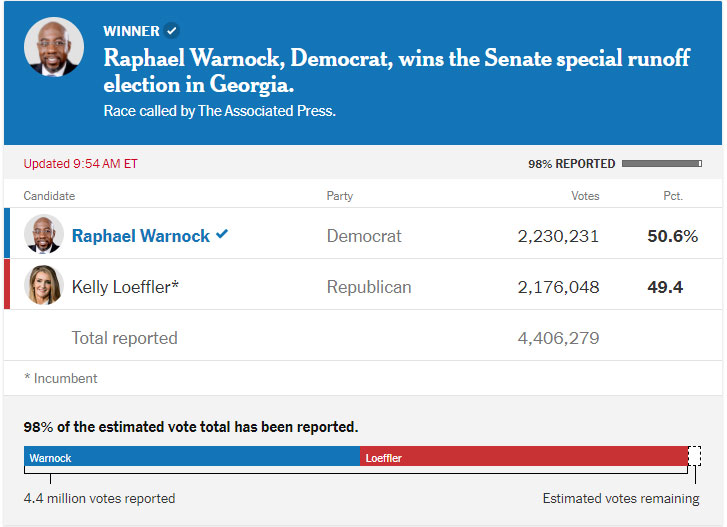The height and width of the screenshot is (527, 727).
Task: Click the Total reported row
Action: click(x=363, y=338)
